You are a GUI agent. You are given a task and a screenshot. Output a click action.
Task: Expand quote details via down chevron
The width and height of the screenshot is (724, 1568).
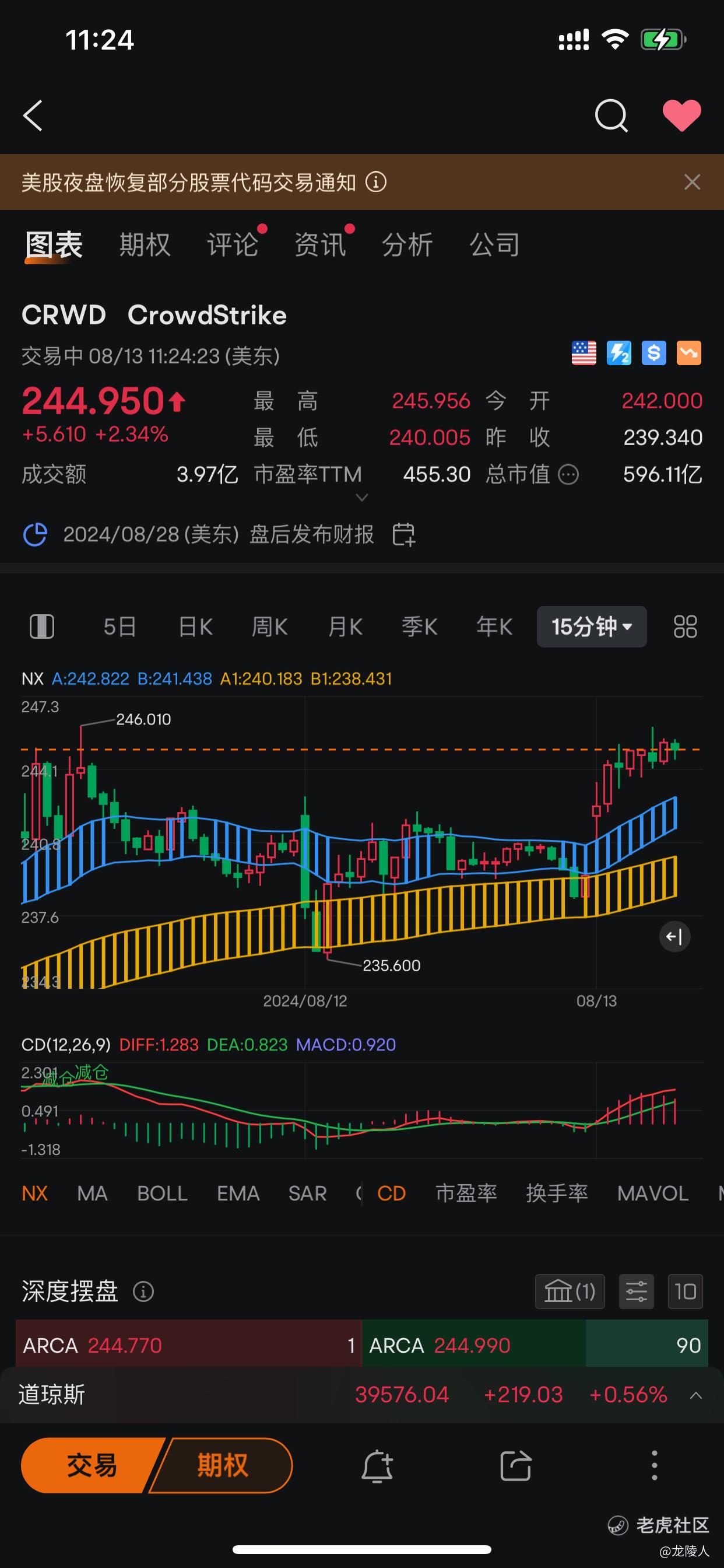click(x=362, y=498)
